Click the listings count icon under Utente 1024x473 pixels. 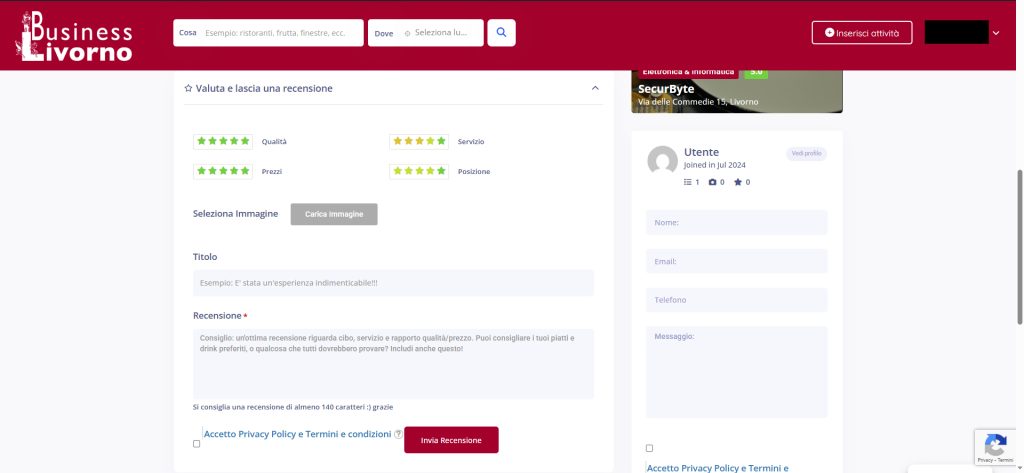coord(687,182)
